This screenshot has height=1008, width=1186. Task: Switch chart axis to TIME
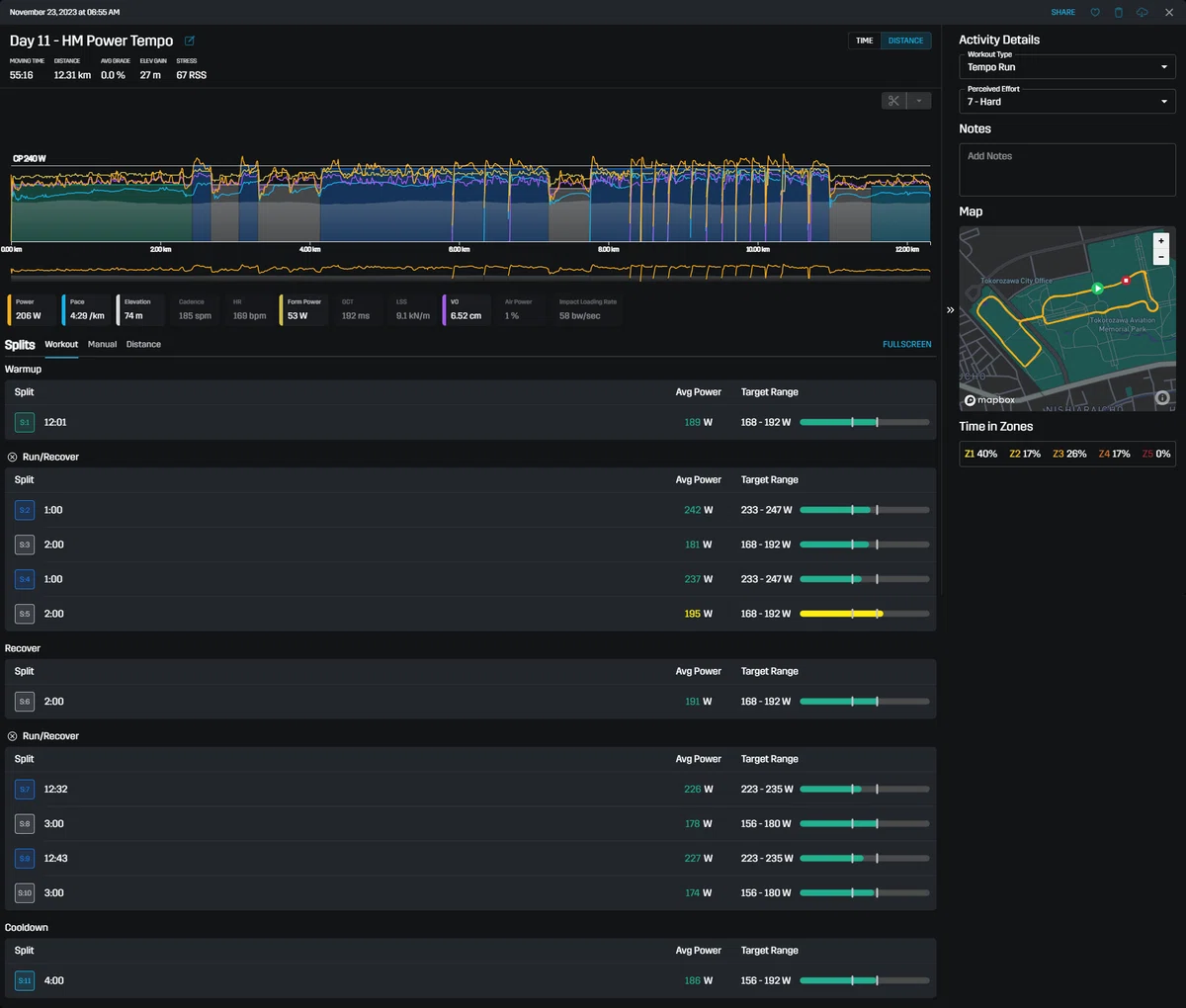tap(865, 41)
